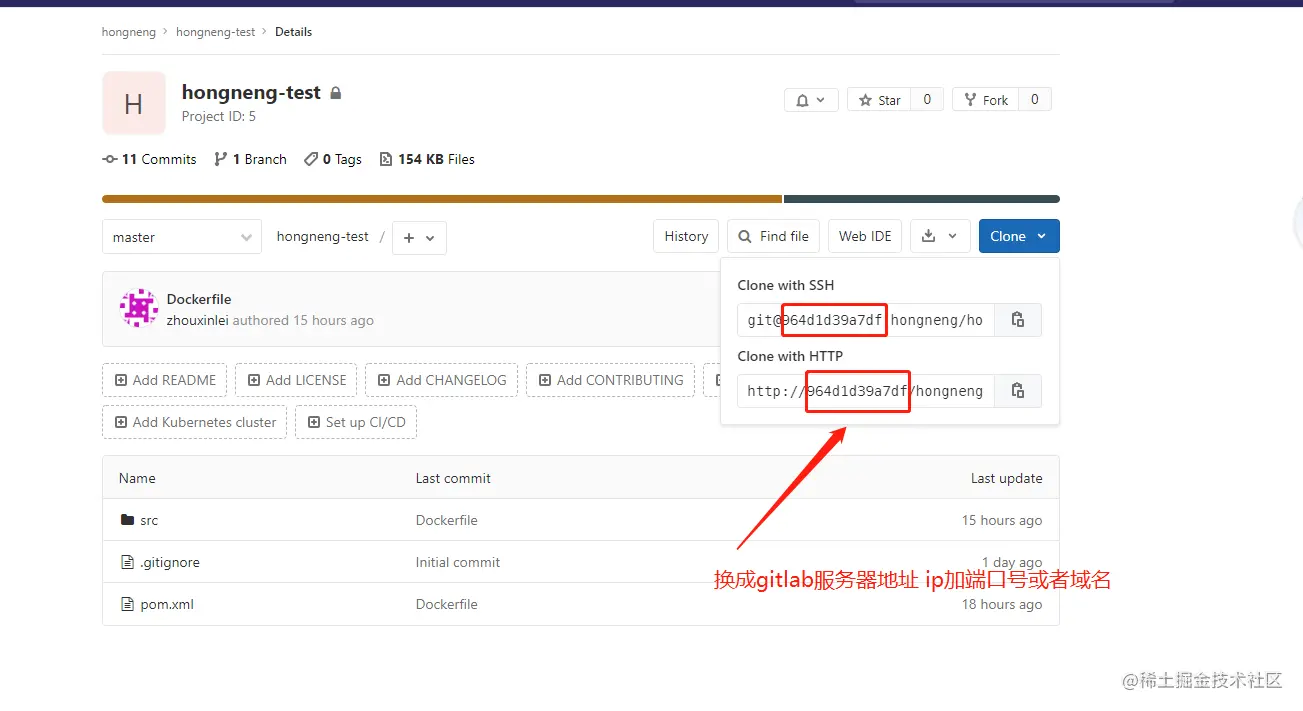Click the .gitignore file icon

point(127,562)
